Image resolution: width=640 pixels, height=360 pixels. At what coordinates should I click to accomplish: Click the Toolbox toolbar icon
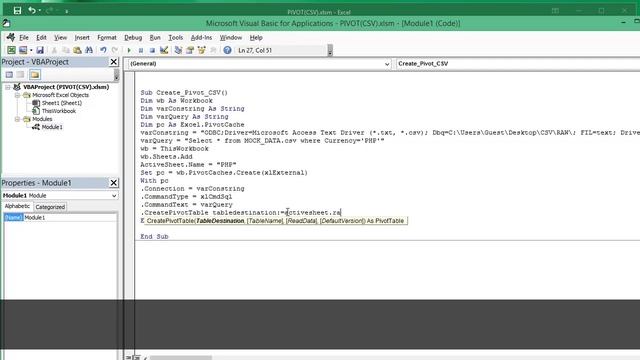[213, 50]
